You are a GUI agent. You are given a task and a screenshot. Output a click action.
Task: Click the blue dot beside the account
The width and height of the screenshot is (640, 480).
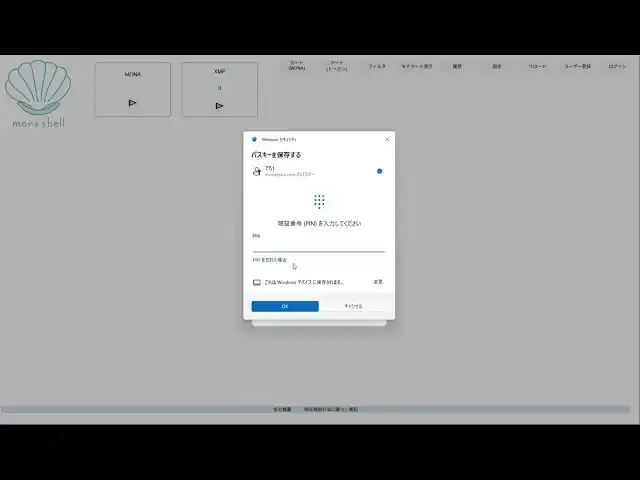point(379,171)
